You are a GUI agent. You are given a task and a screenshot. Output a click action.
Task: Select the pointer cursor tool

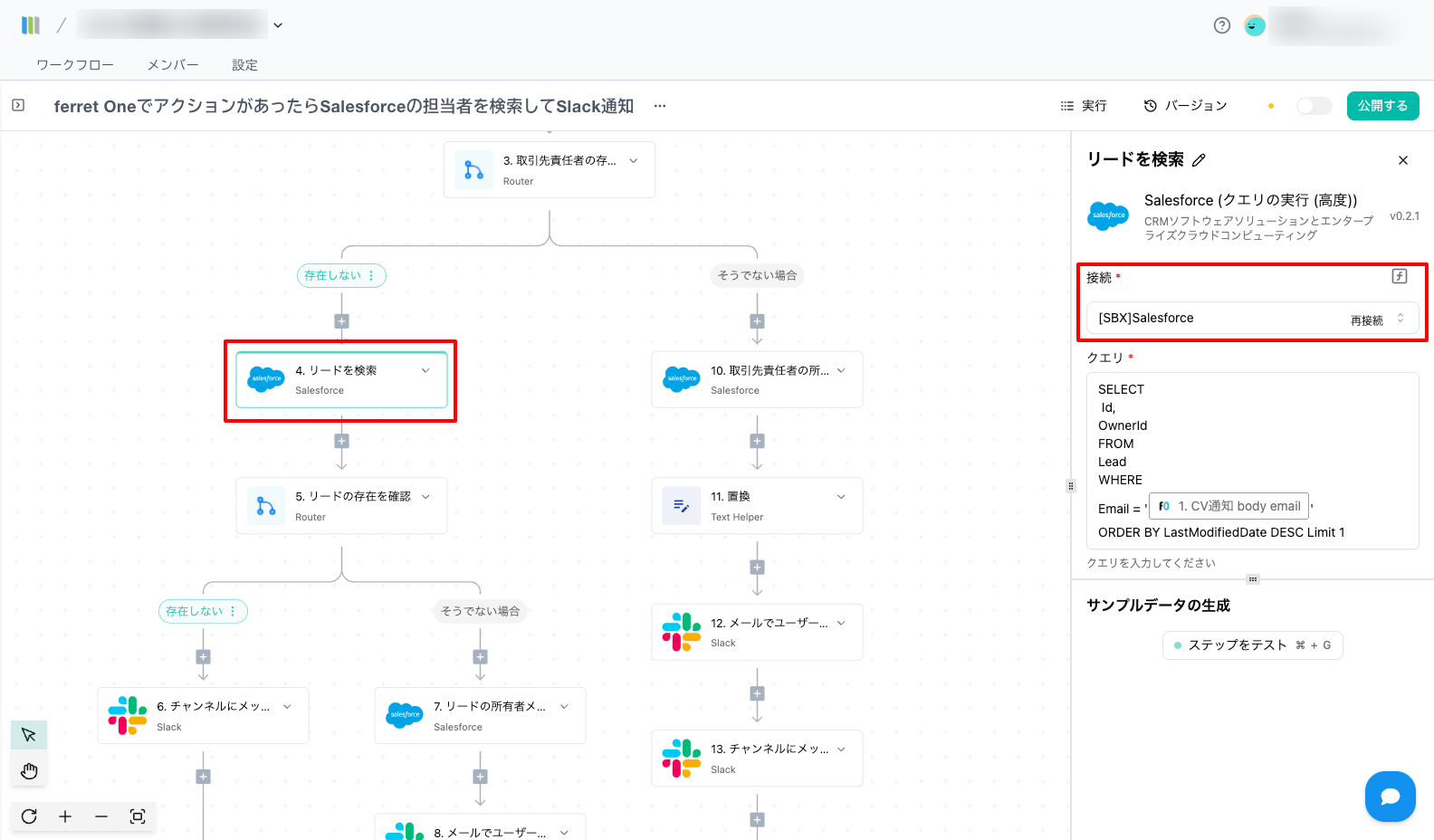coord(29,735)
